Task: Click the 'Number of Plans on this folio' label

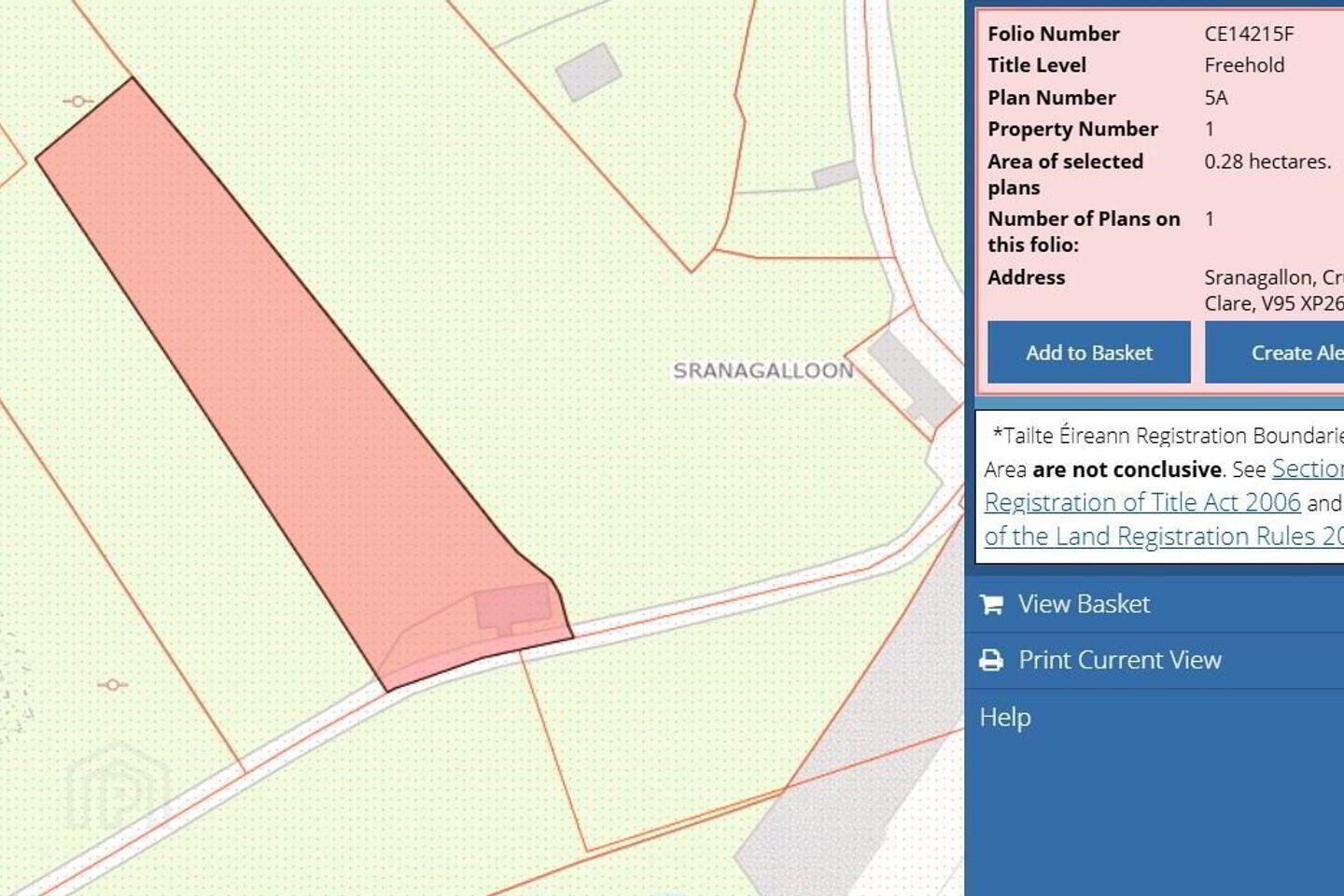Action: (1084, 231)
